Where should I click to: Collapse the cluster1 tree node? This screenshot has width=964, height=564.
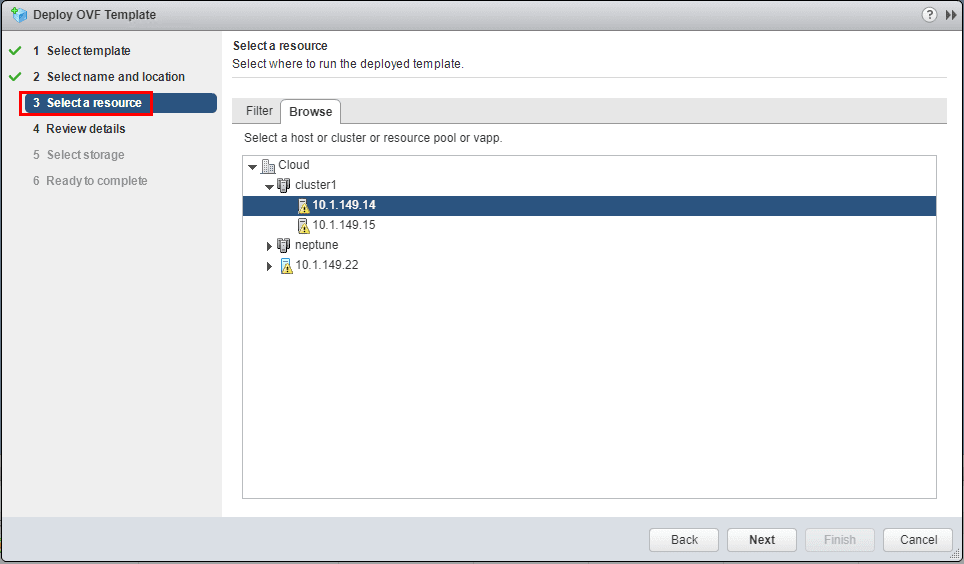click(269, 186)
